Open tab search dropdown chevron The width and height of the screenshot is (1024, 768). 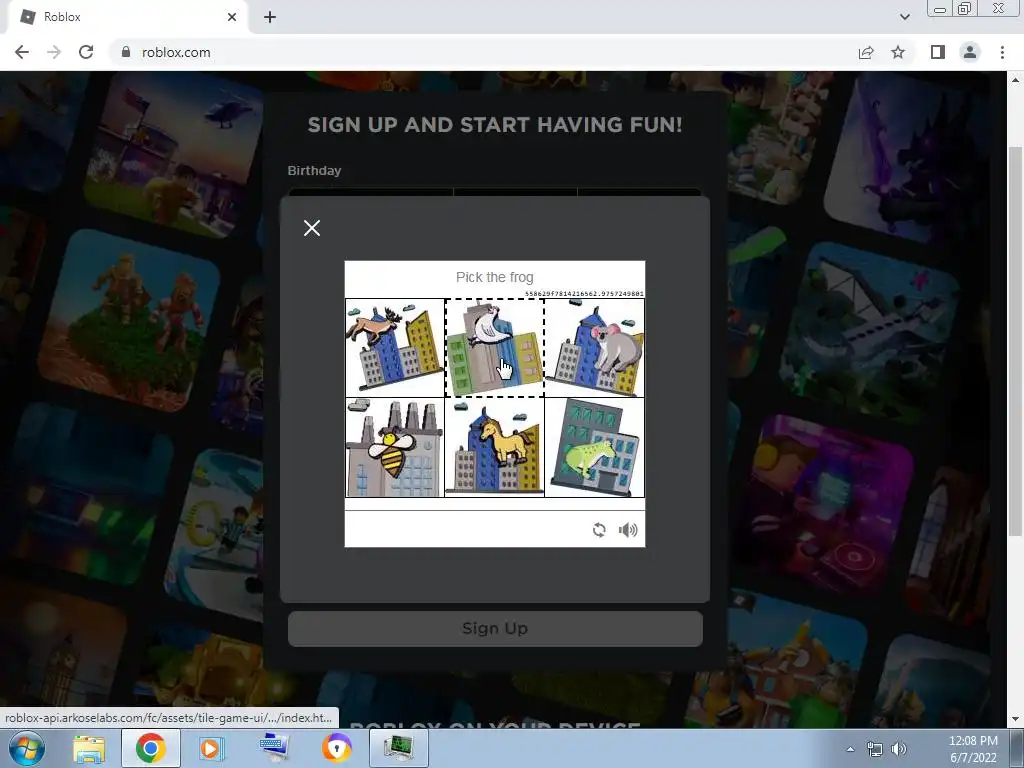pyautogui.click(x=904, y=17)
